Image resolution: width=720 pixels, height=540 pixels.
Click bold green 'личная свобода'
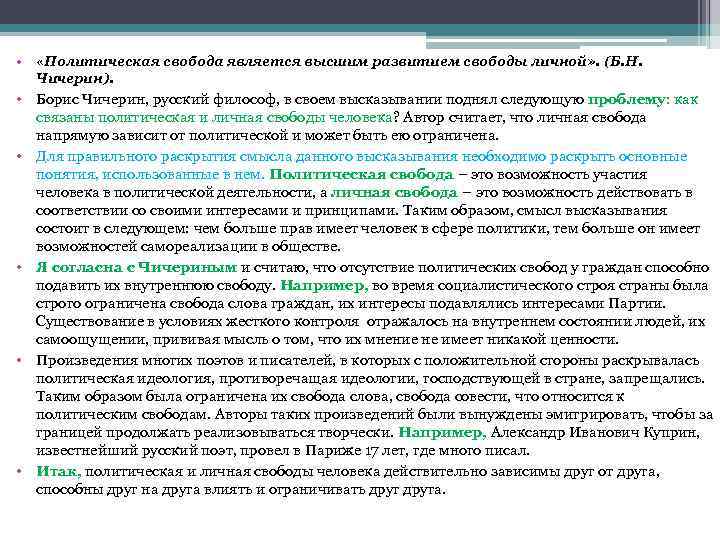(394, 192)
